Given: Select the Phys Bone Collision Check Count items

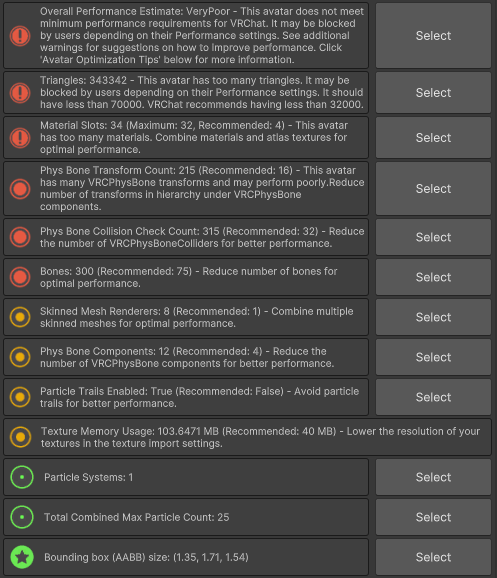Looking at the screenshot, I should (x=433, y=237).
